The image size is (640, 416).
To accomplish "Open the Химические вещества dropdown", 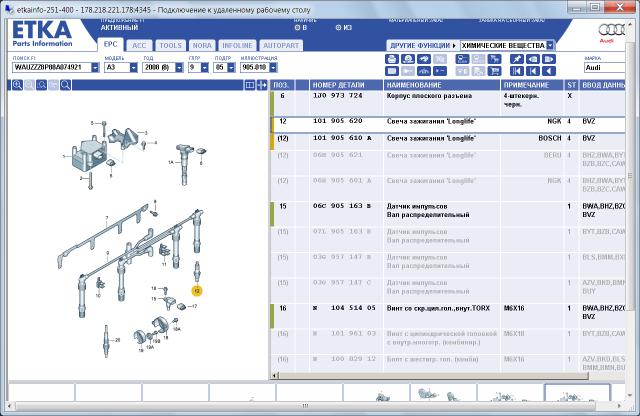I will pyautogui.click(x=550, y=45).
